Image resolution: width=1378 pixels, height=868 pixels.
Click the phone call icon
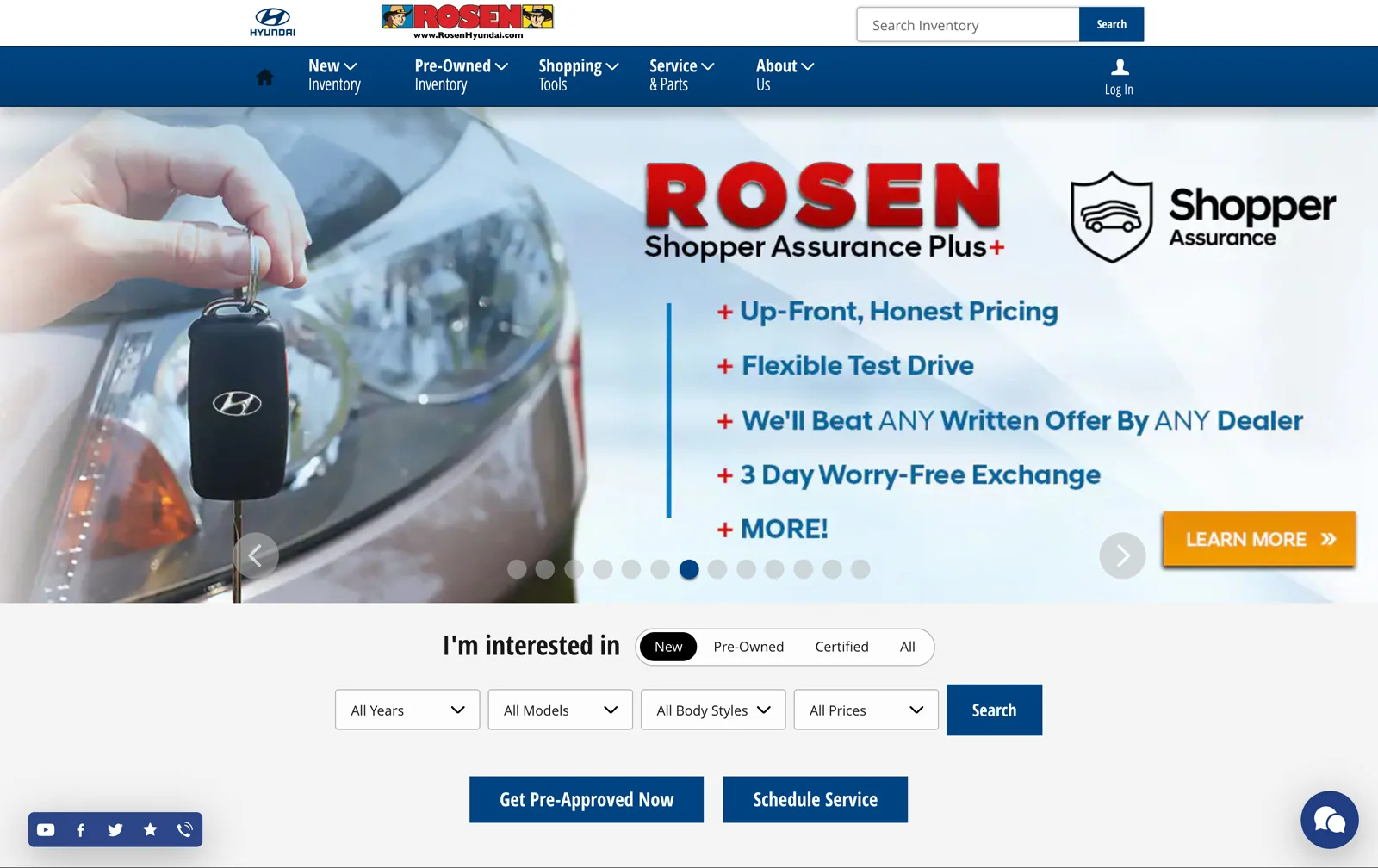(x=184, y=829)
